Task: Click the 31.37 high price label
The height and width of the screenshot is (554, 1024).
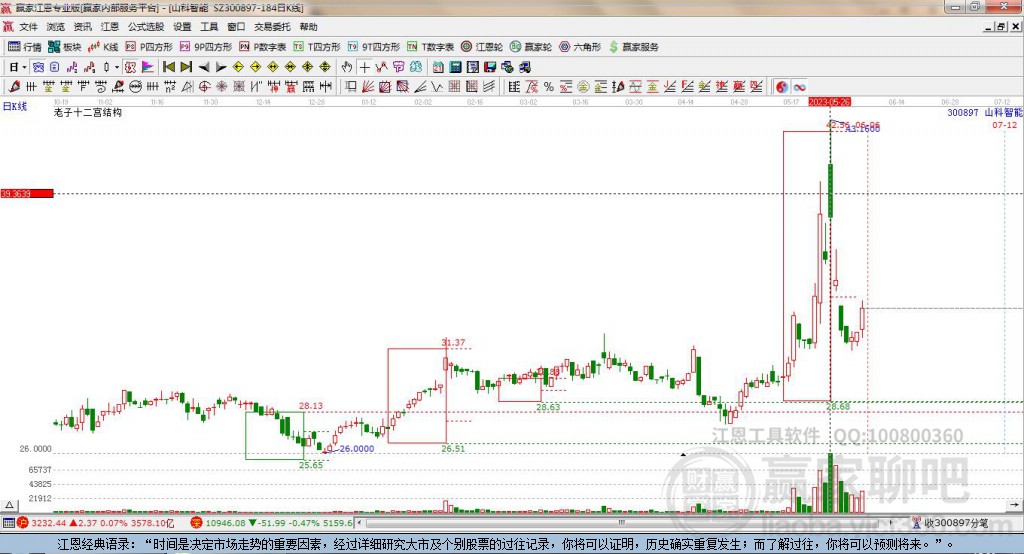Action: (x=453, y=342)
